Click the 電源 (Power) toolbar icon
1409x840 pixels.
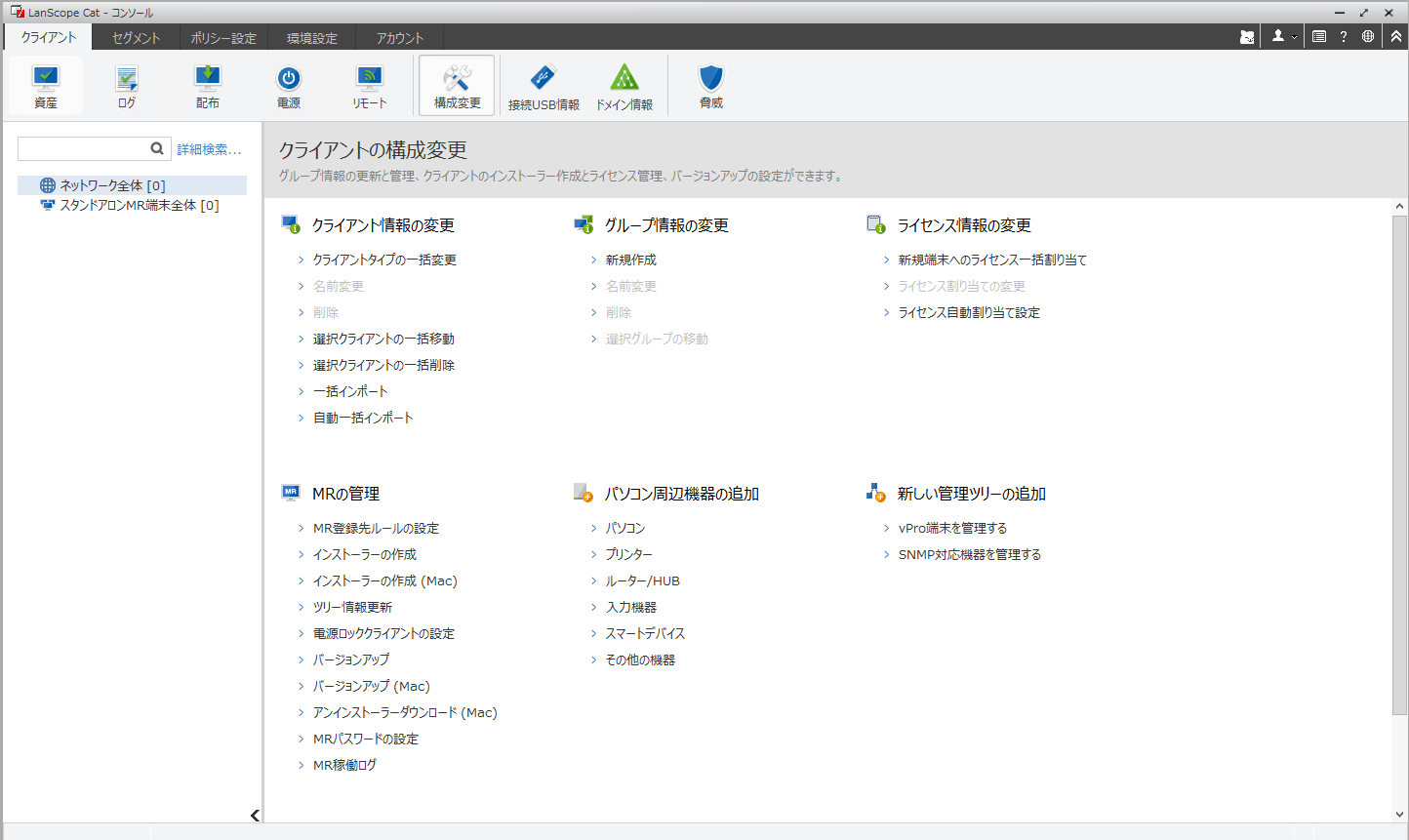coord(289,86)
